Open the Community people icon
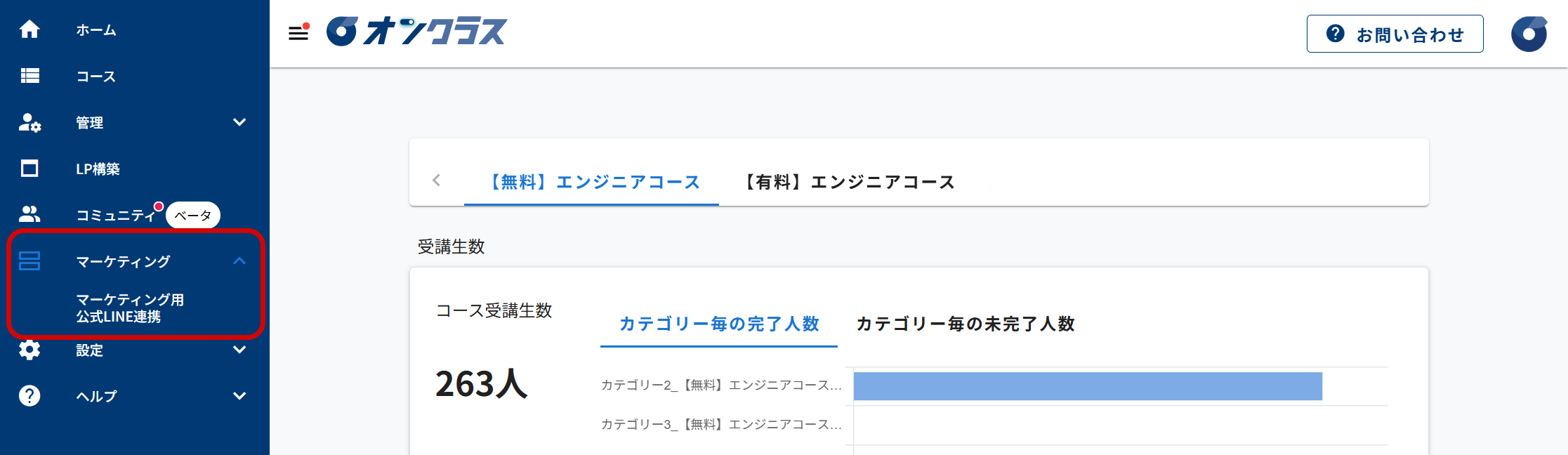This screenshot has height=455, width=1568. coord(29,214)
